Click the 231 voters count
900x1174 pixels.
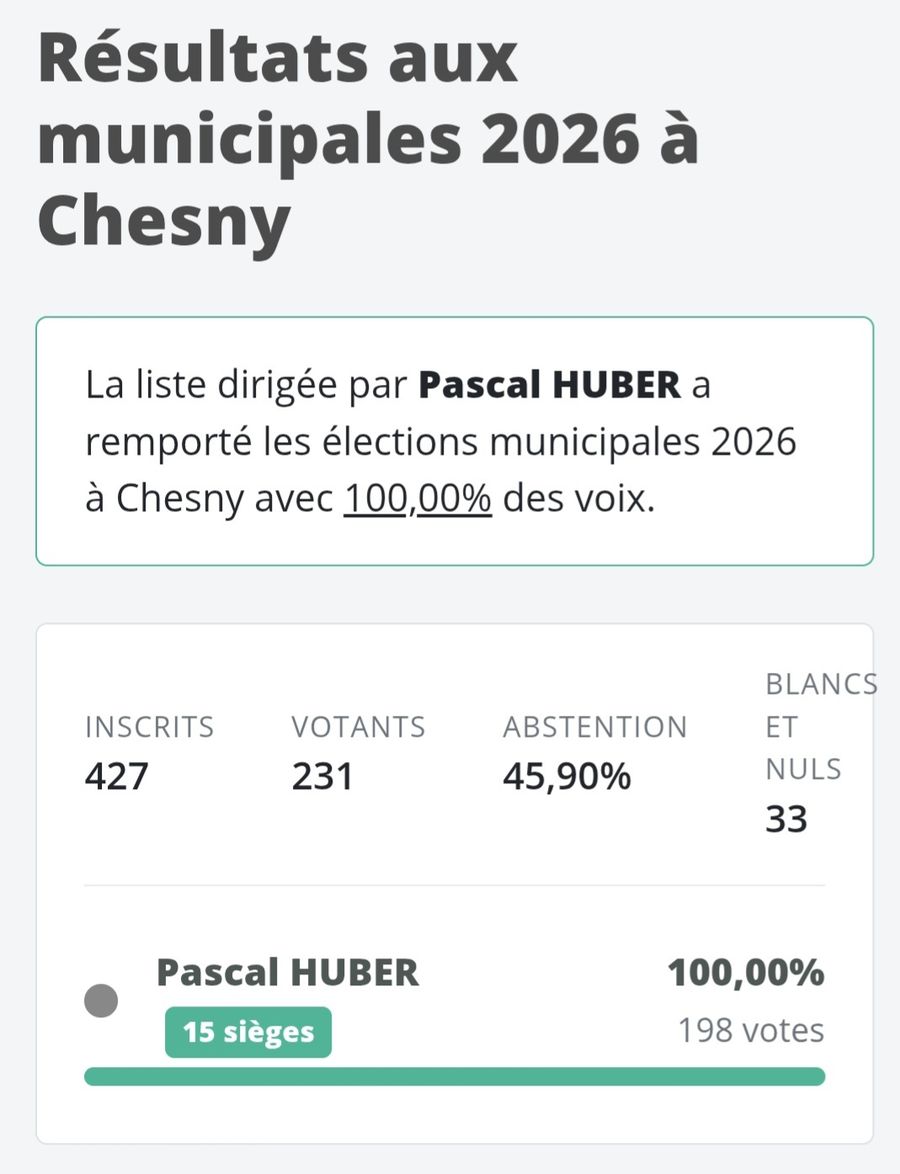tap(322, 776)
